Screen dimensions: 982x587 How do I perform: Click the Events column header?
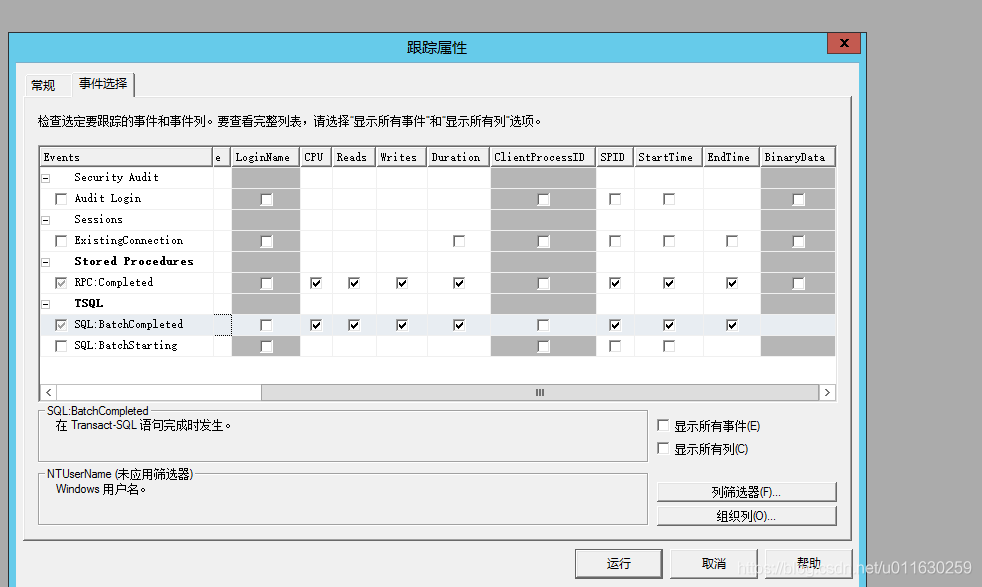point(126,157)
